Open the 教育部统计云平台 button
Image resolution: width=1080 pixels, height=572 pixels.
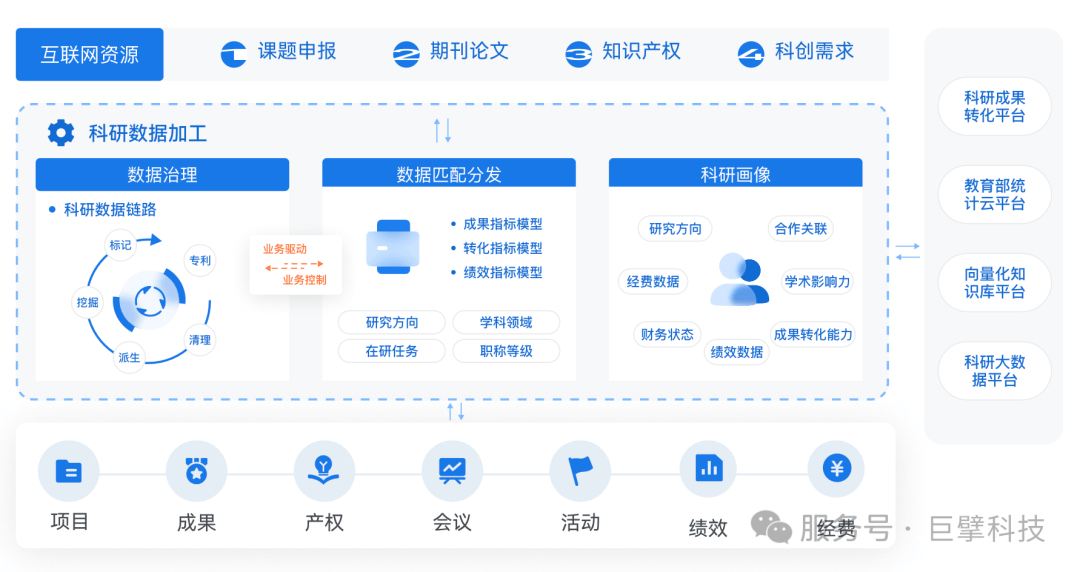coord(994,194)
